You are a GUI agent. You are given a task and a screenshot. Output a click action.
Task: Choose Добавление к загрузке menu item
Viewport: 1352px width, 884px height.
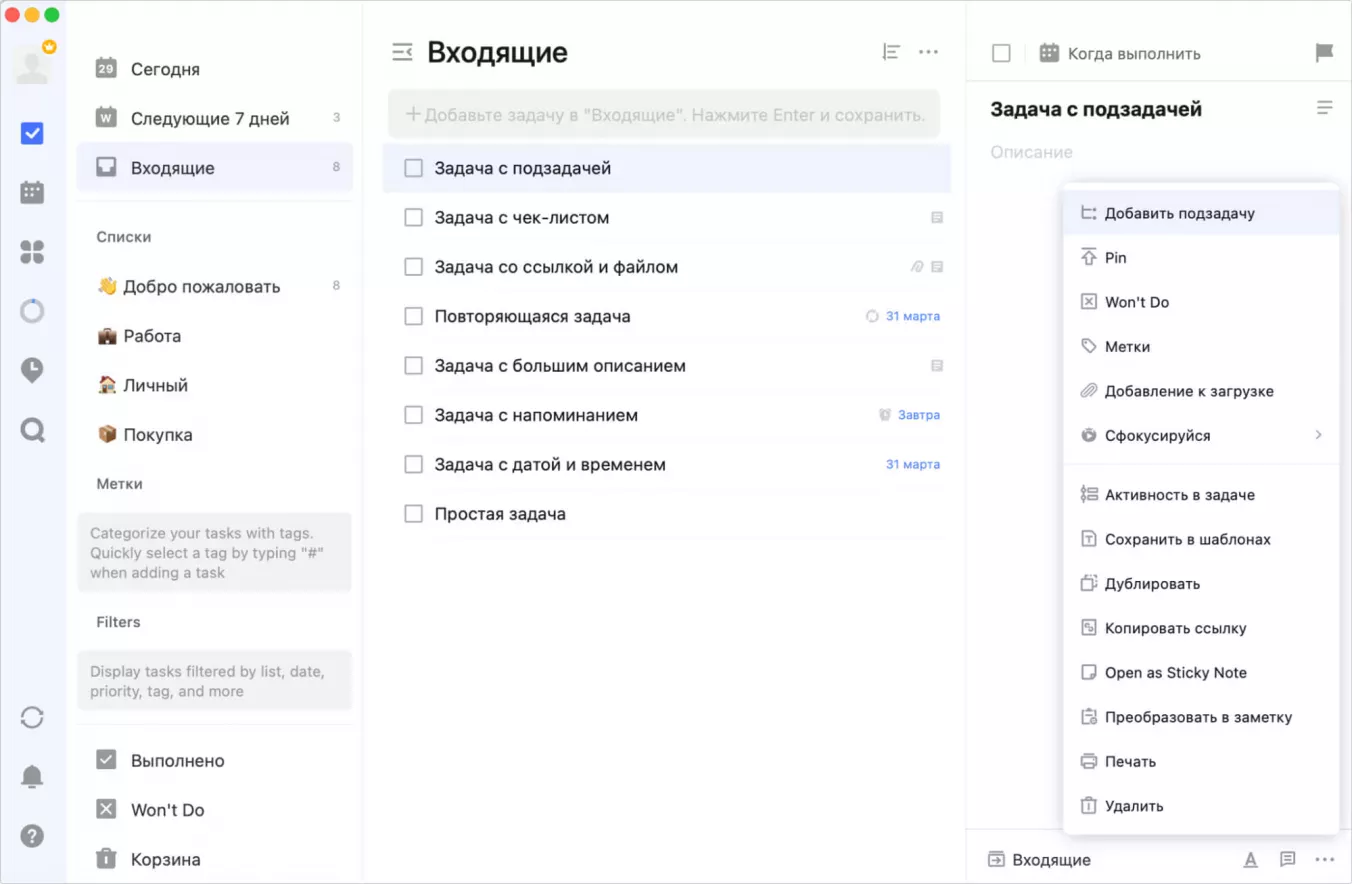[1201, 391]
